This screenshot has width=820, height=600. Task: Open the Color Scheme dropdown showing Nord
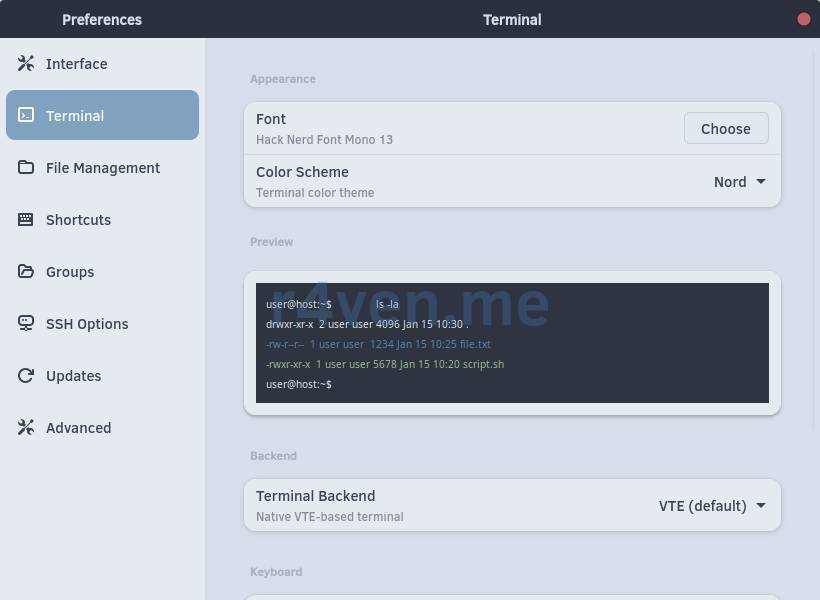[x=739, y=182]
